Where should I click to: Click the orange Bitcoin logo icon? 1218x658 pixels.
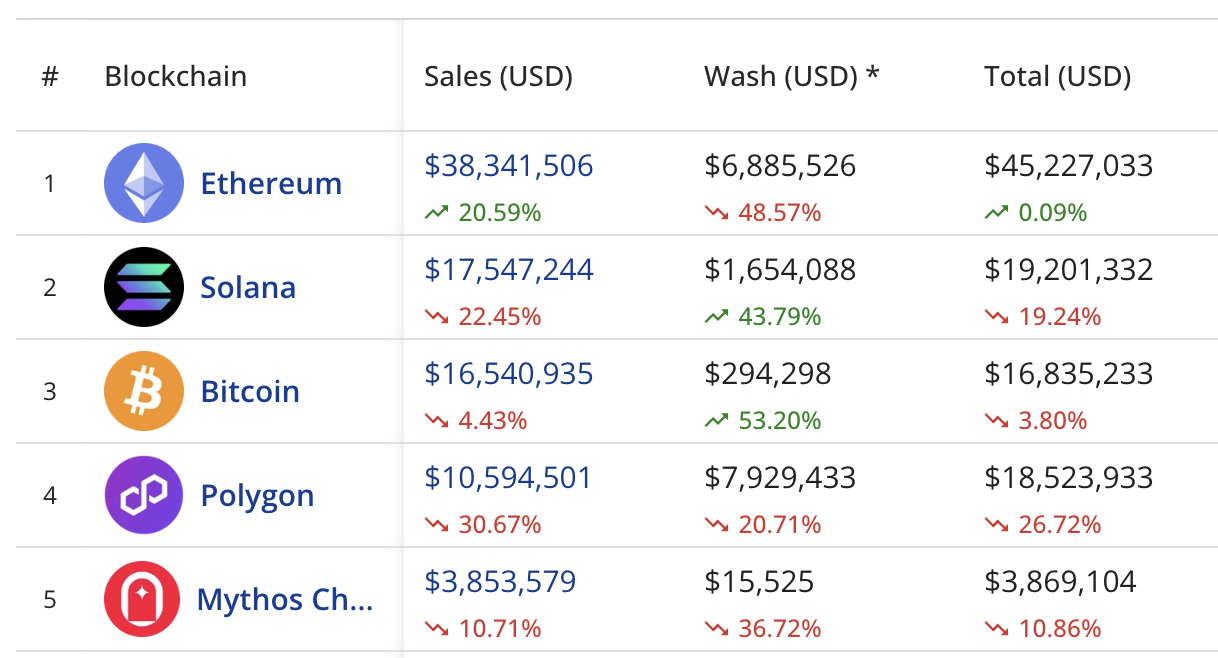coord(144,391)
